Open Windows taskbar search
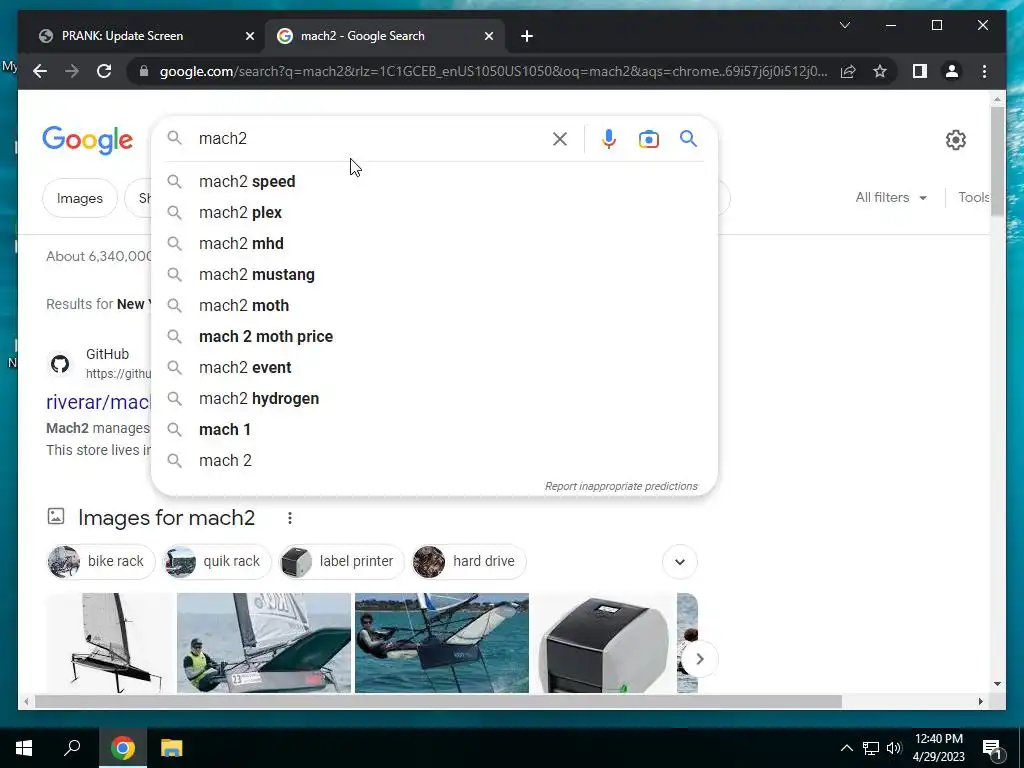Viewport: 1024px width, 768px height. pos(72,748)
